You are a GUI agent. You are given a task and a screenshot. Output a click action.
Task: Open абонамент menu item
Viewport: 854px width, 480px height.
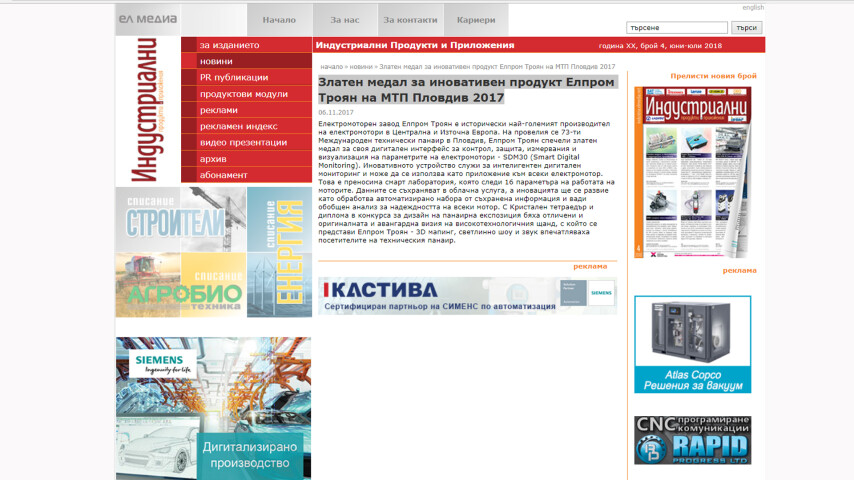coord(247,175)
